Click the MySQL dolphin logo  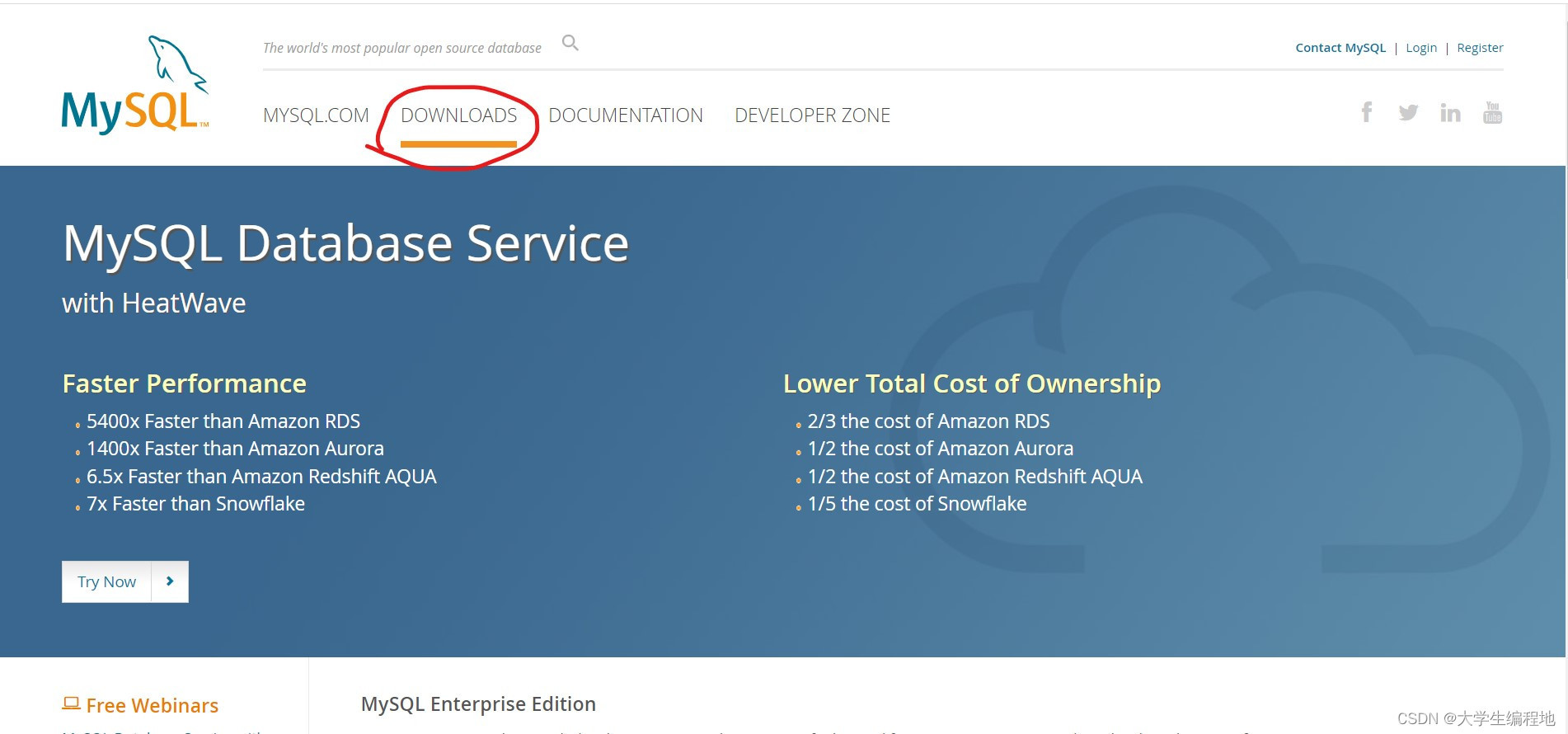(x=135, y=85)
